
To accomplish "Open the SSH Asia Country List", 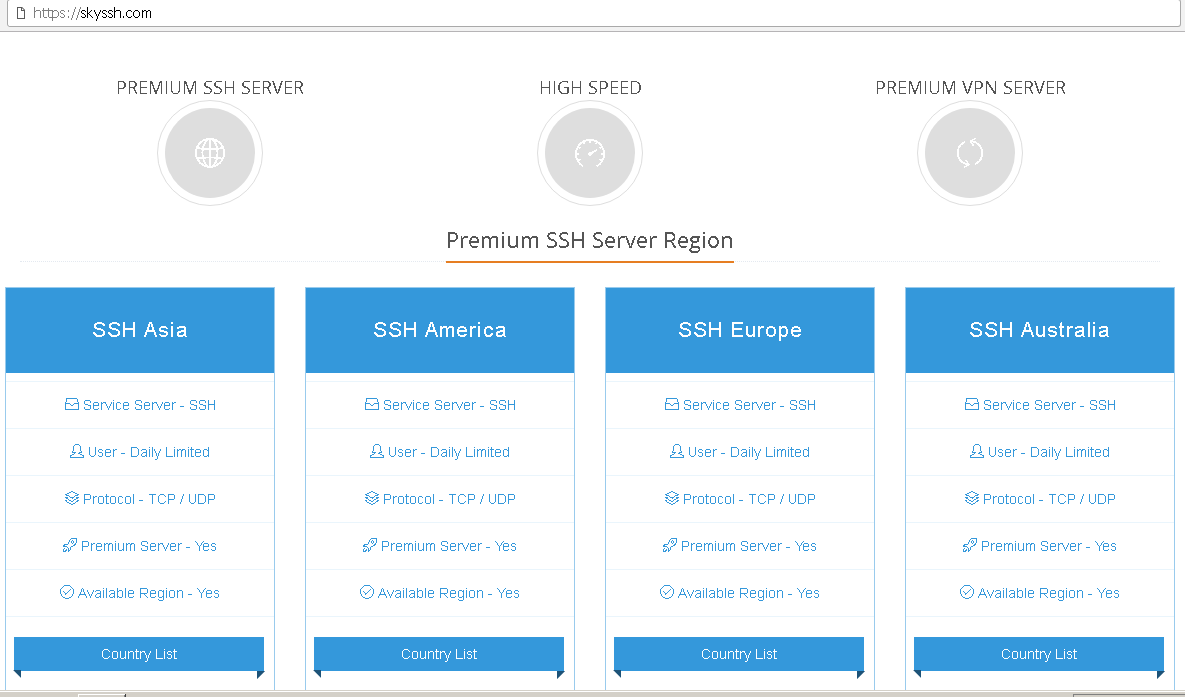I will (139, 654).
